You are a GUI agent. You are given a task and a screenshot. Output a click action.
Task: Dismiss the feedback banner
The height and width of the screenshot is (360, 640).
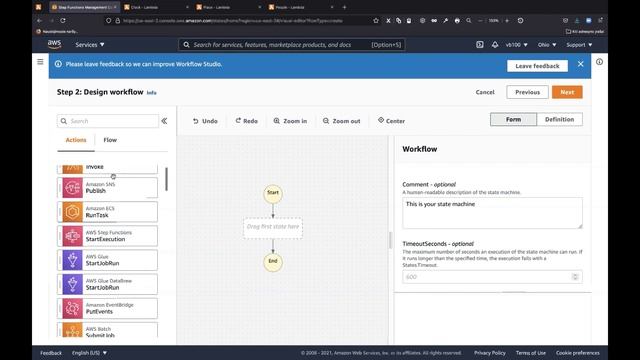coord(580,64)
